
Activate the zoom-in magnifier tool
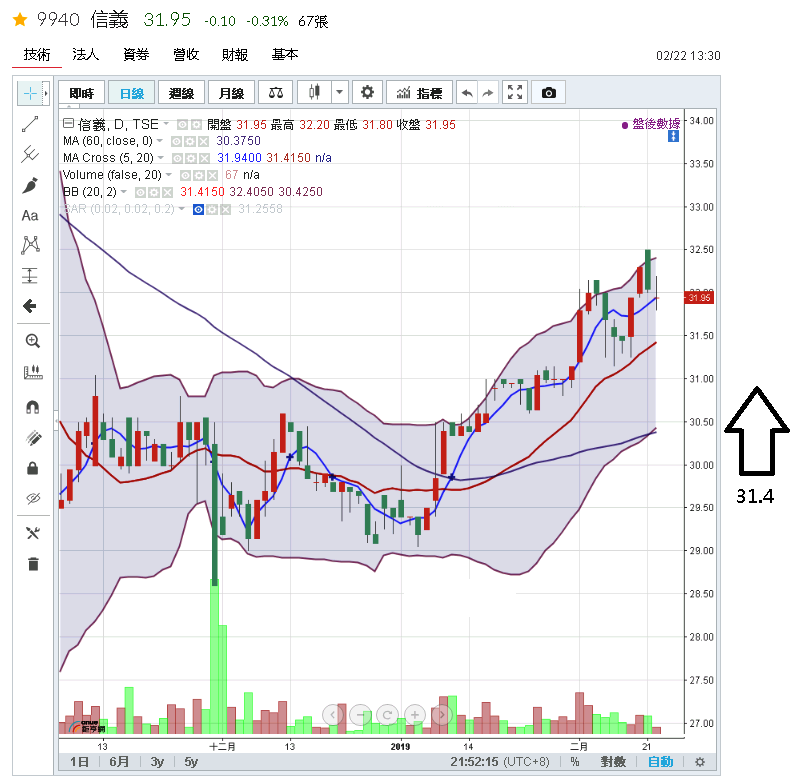pyautogui.click(x=33, y=341)
